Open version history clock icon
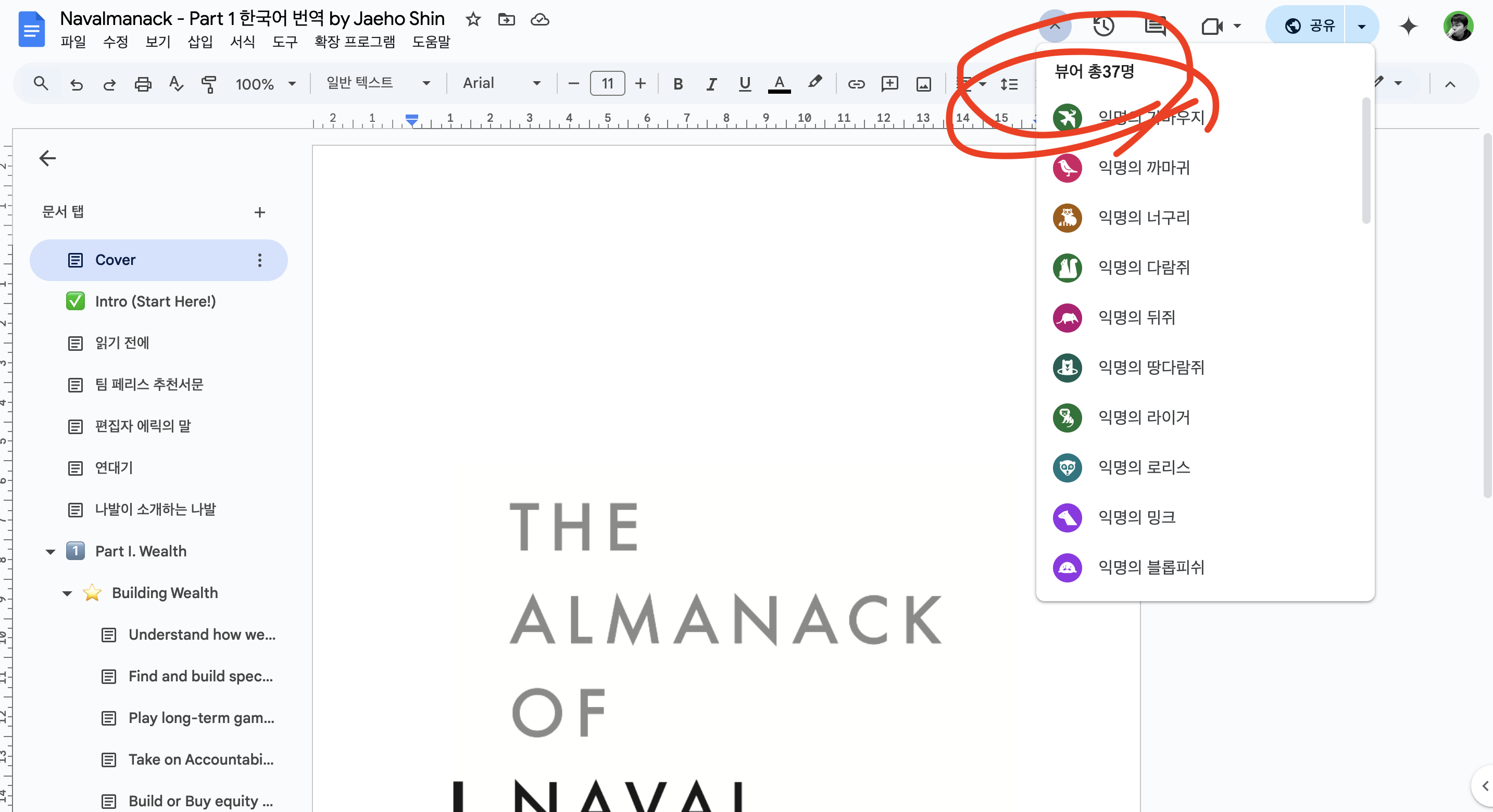The height and width of the screenshot is (812, 1493). (x=1103, y=26)
